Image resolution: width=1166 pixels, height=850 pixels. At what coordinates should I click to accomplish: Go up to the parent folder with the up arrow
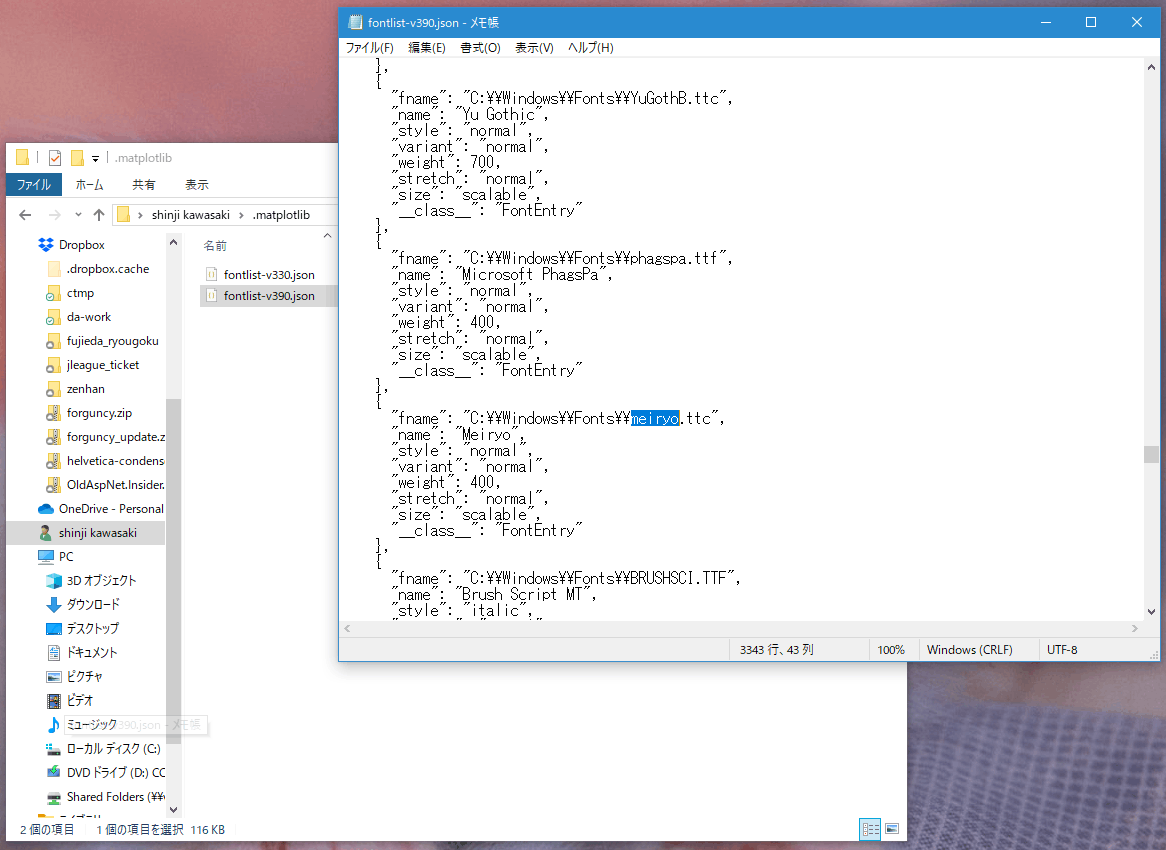pos(98,214)
